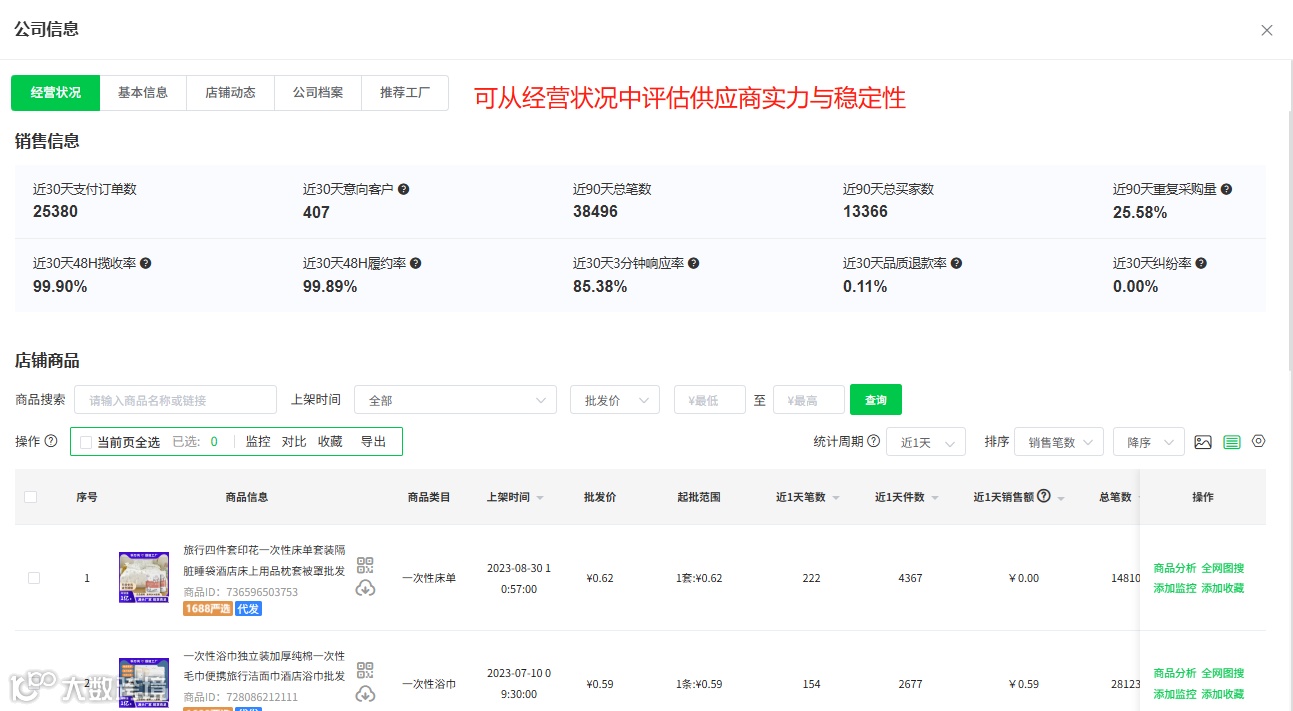Switch to 经营状况 tab

pos(56,92)
